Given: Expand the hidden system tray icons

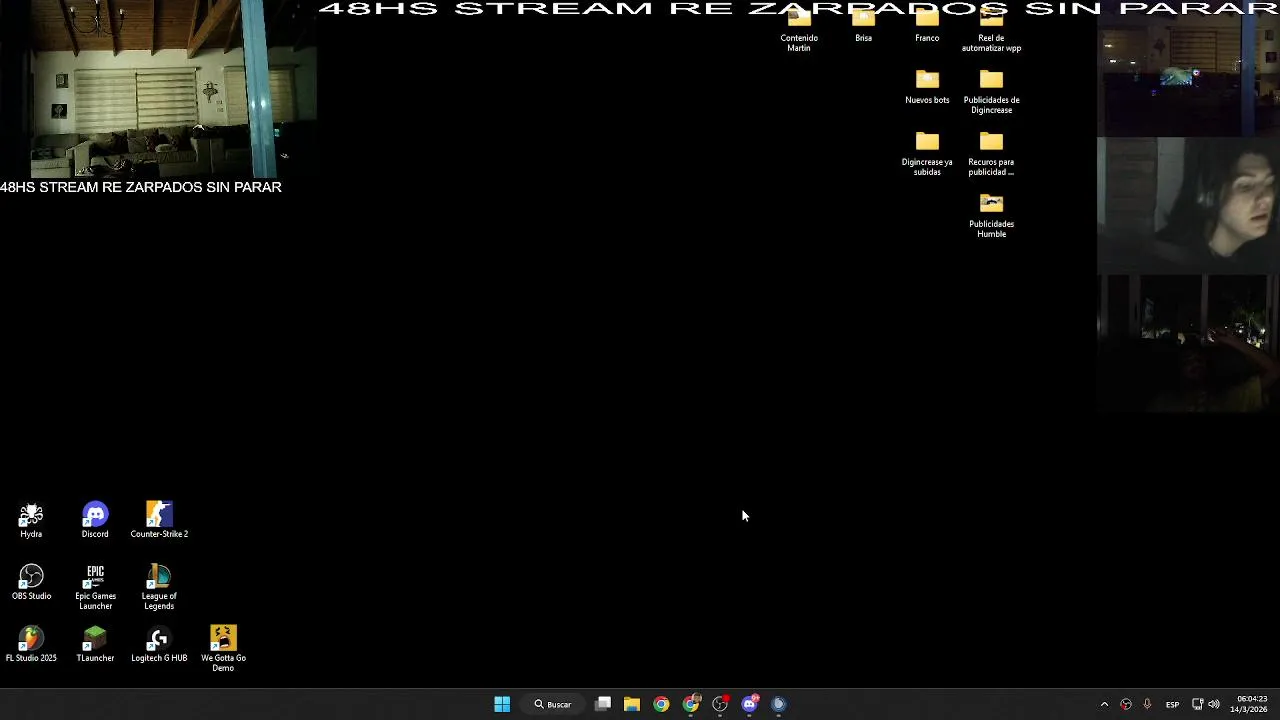Looking at the screenshot, I should click(x=1104, y=704).
